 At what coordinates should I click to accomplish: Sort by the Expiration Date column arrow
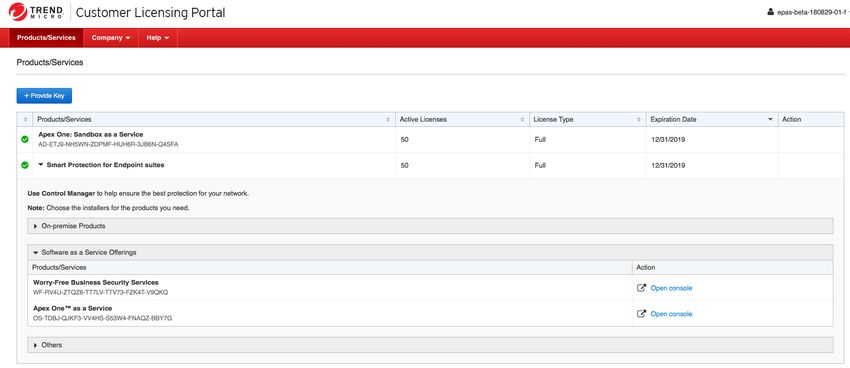(770, 119)
